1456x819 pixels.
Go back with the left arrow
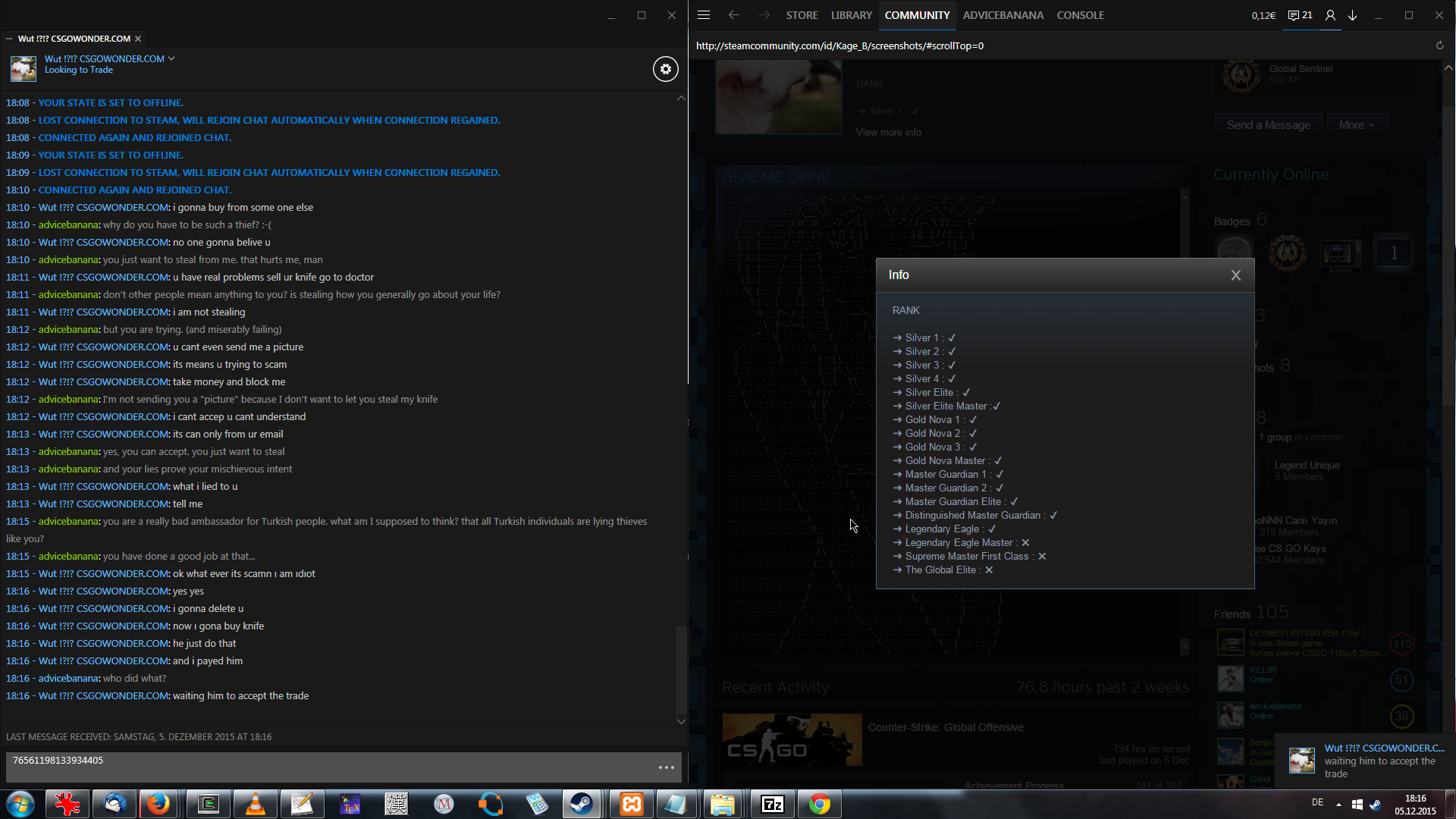733,15
